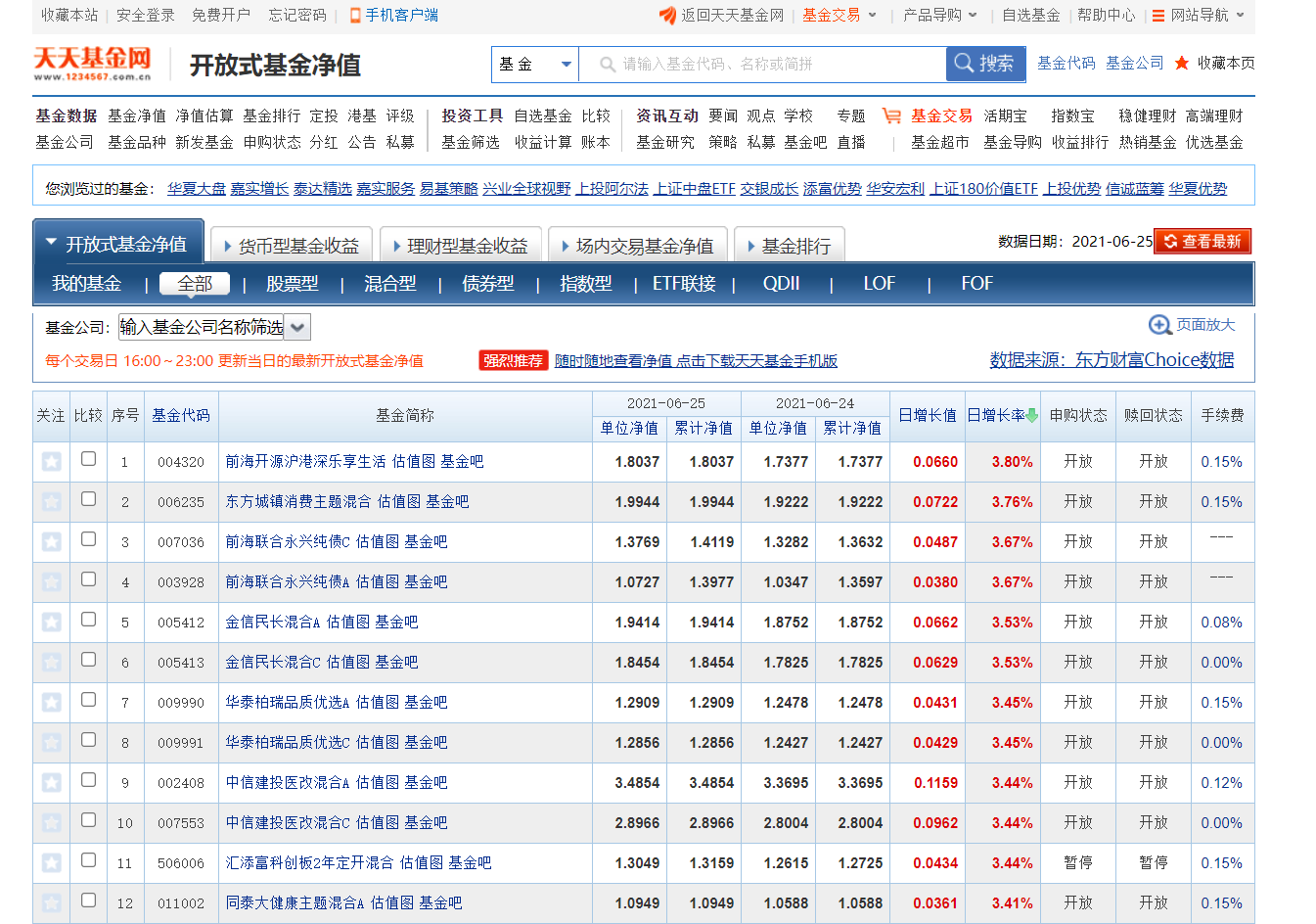Open the fund company filter dropdown arrow
Screen dimensions: 1316x924
[x=297, y=327]
